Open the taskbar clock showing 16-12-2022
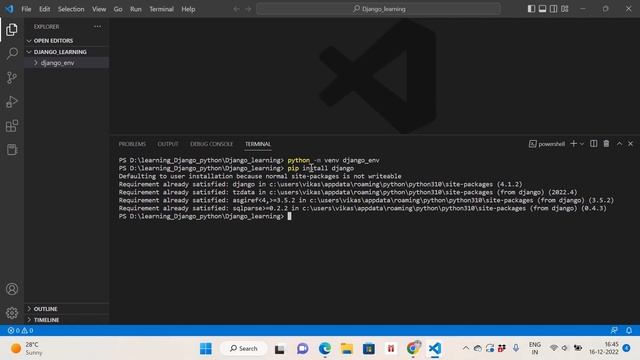Screen dimensions: 640x360 pos(604,348)
